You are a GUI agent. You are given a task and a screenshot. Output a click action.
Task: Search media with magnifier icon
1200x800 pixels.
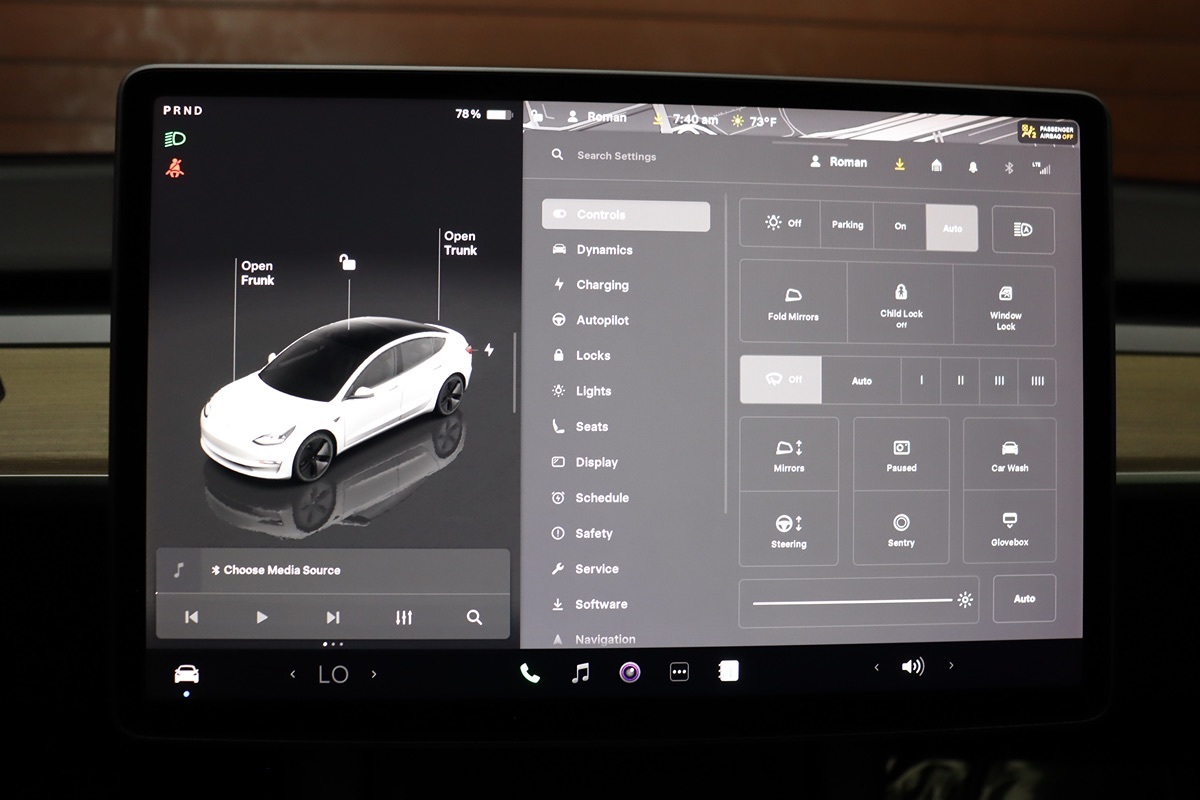[x=474, y=617]
